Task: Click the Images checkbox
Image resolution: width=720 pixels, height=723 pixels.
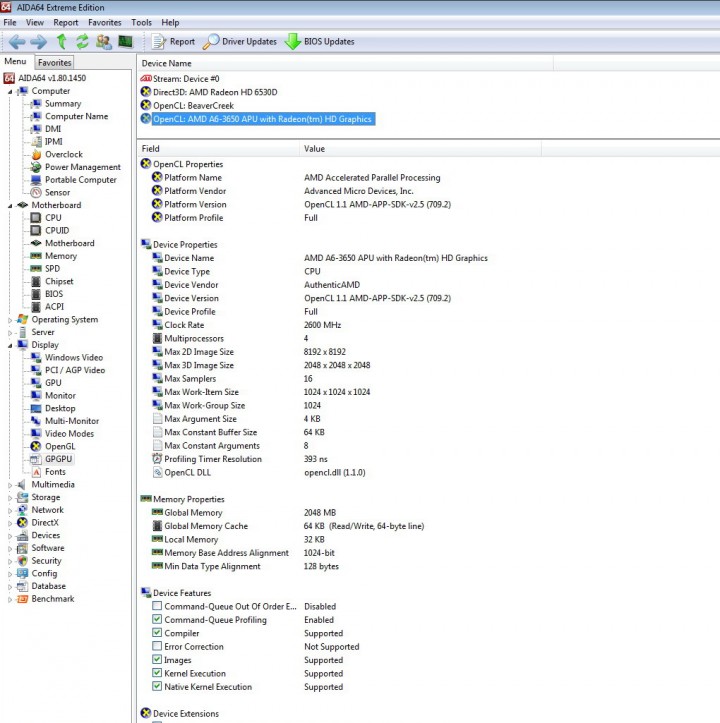Action: click(157, 659)
